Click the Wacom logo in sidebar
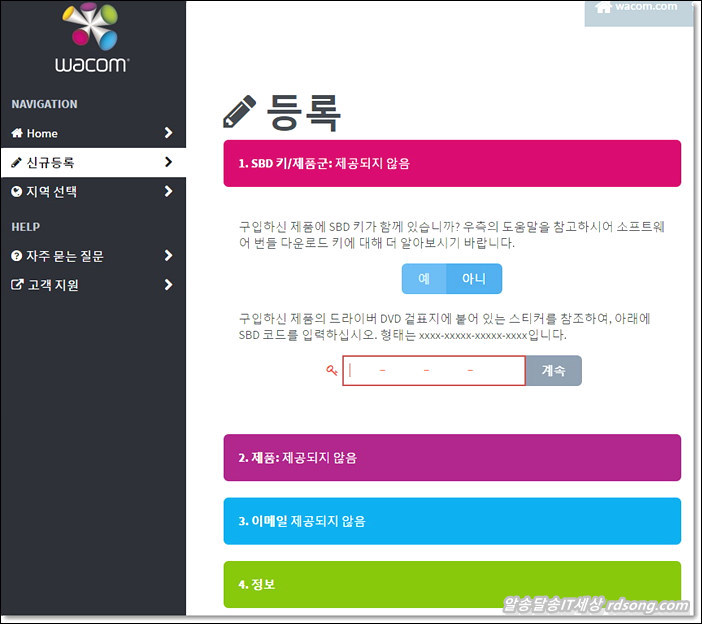 click(91, 38)
